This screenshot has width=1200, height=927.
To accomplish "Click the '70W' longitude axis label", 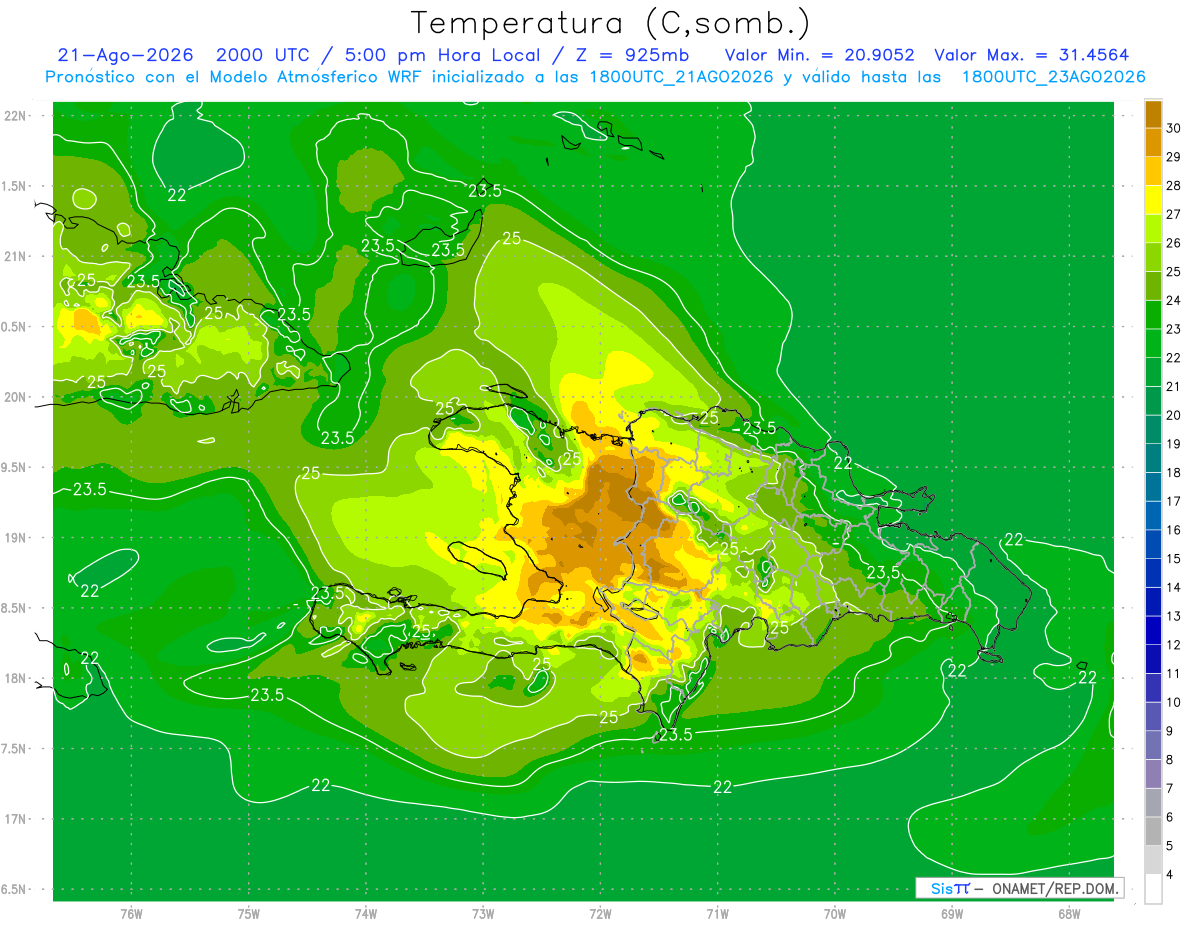I will 835,914.
